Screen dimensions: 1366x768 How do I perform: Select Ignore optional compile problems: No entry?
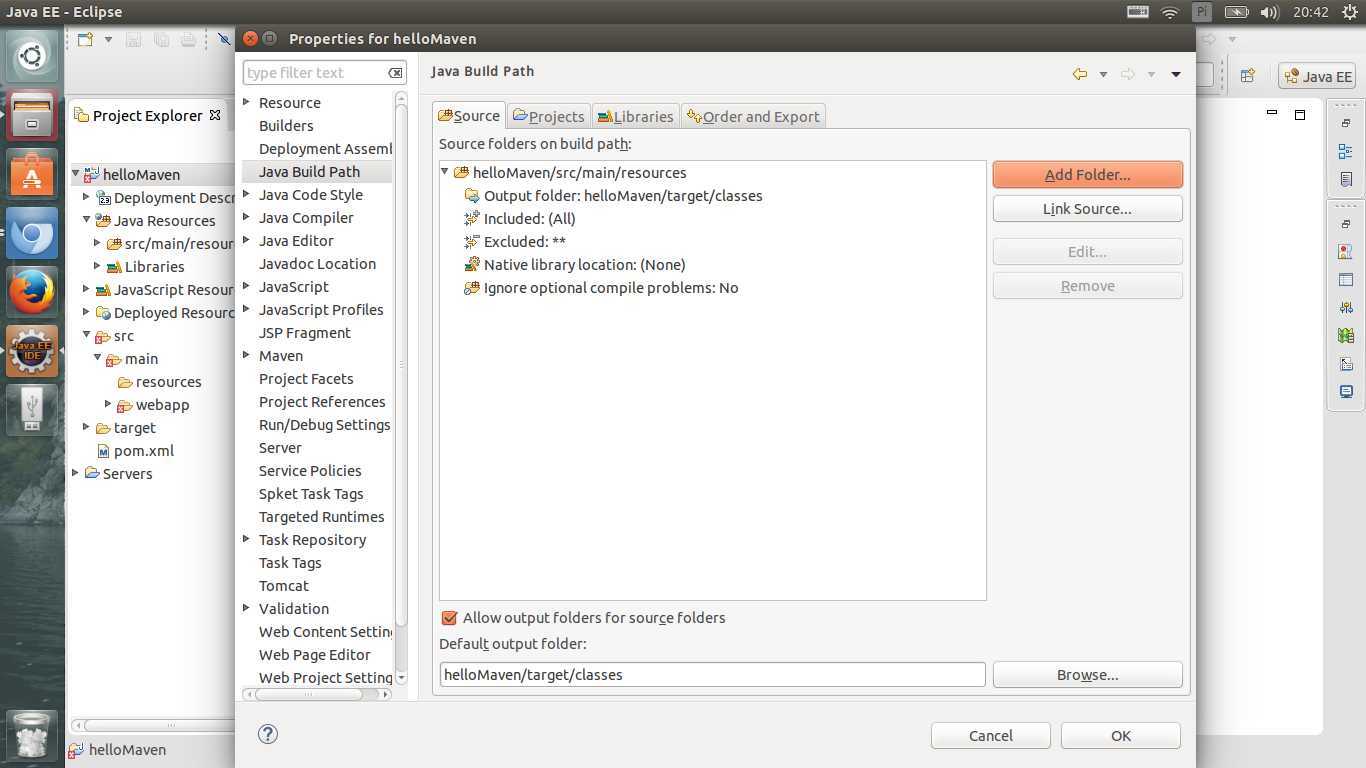click(601, 288)
